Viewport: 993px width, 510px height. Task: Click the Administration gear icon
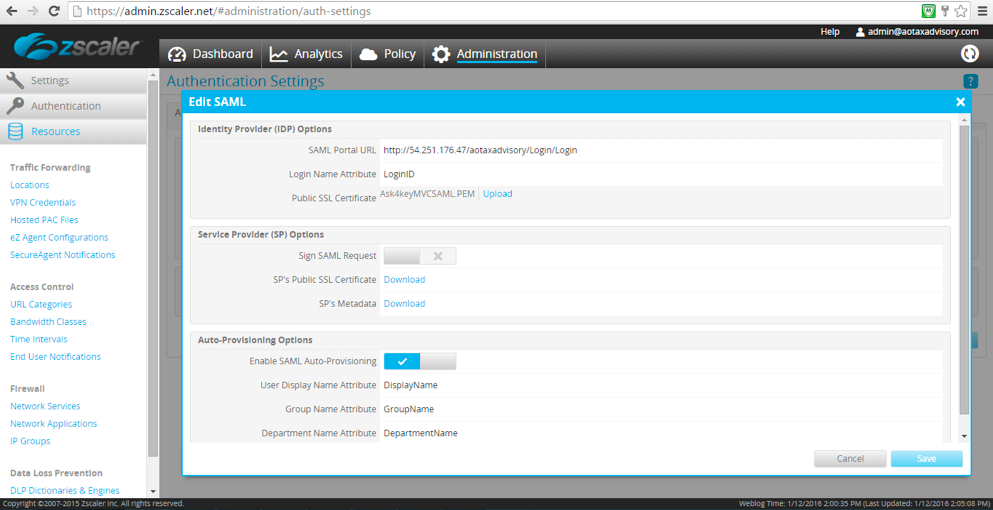[x=441, y=54]
